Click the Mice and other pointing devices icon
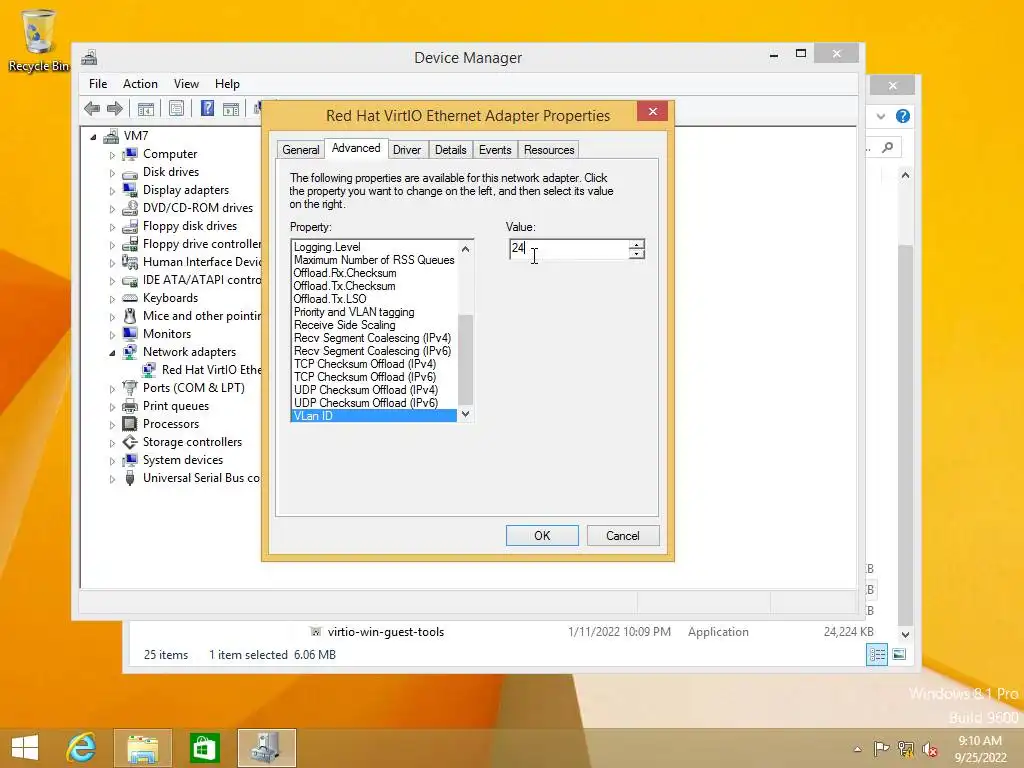 click(x=130, y=316)
